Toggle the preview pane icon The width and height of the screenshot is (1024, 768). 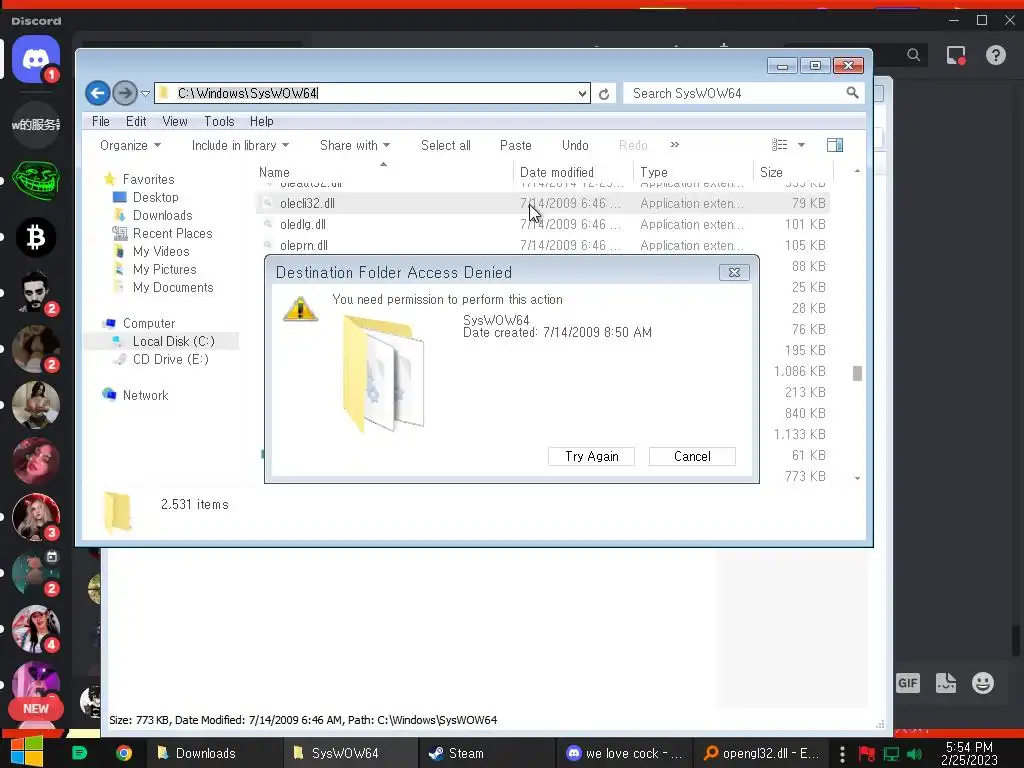click(x=835, y=145)
